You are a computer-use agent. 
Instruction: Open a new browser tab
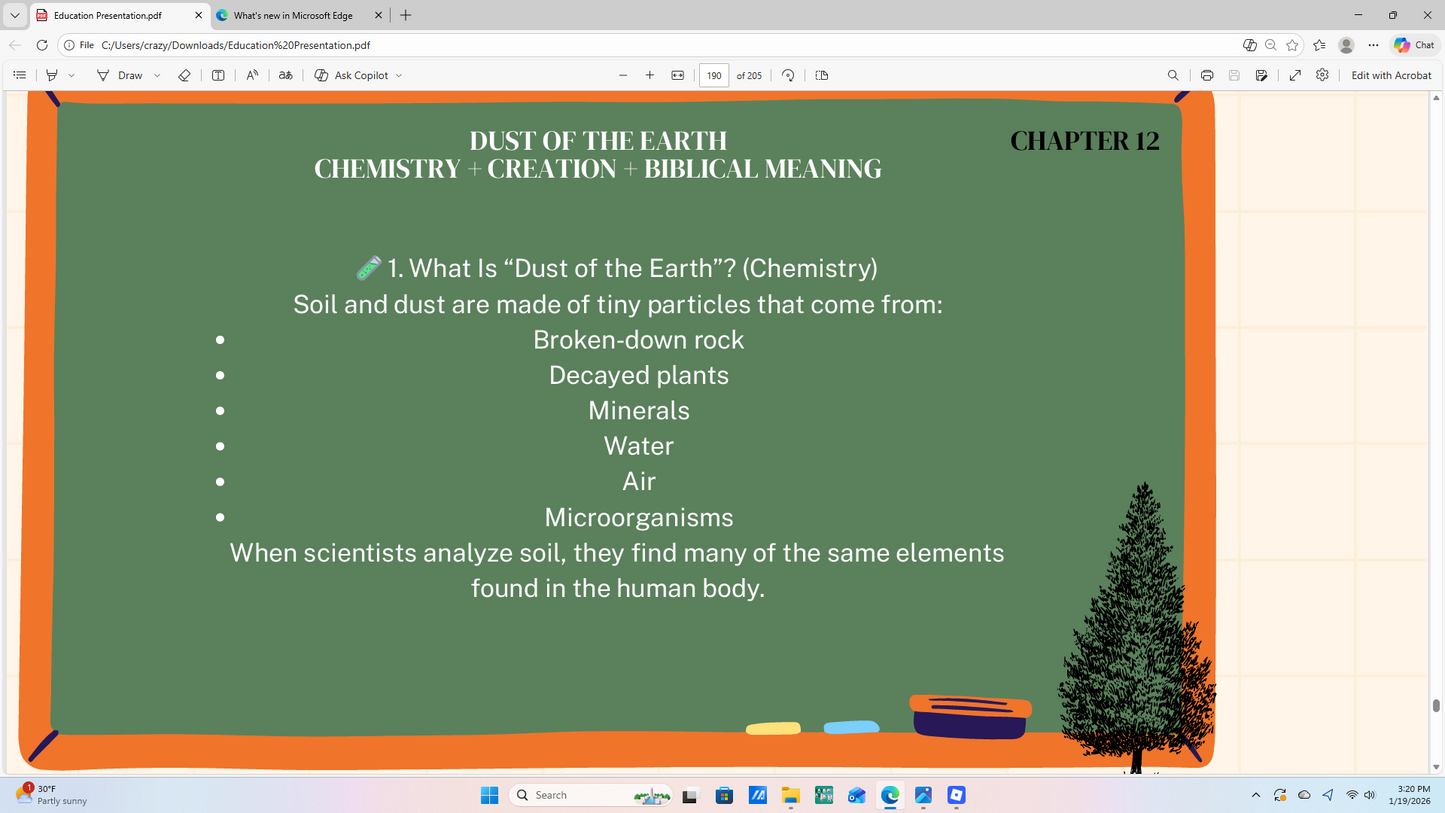click(x=405, y=15)
